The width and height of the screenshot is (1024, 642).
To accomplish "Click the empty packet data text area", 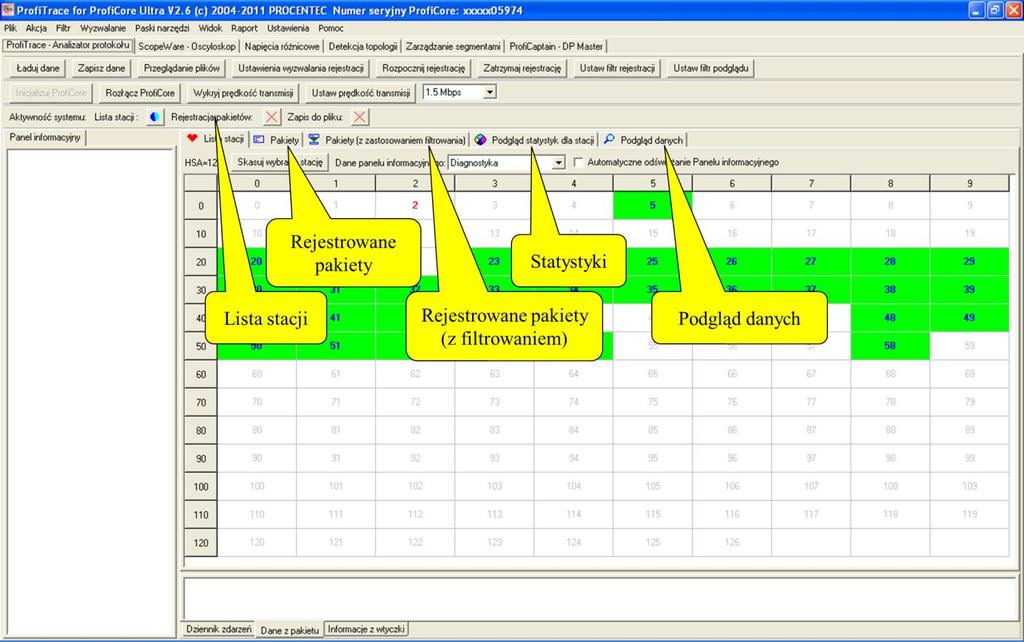I will tap(600, 599).
